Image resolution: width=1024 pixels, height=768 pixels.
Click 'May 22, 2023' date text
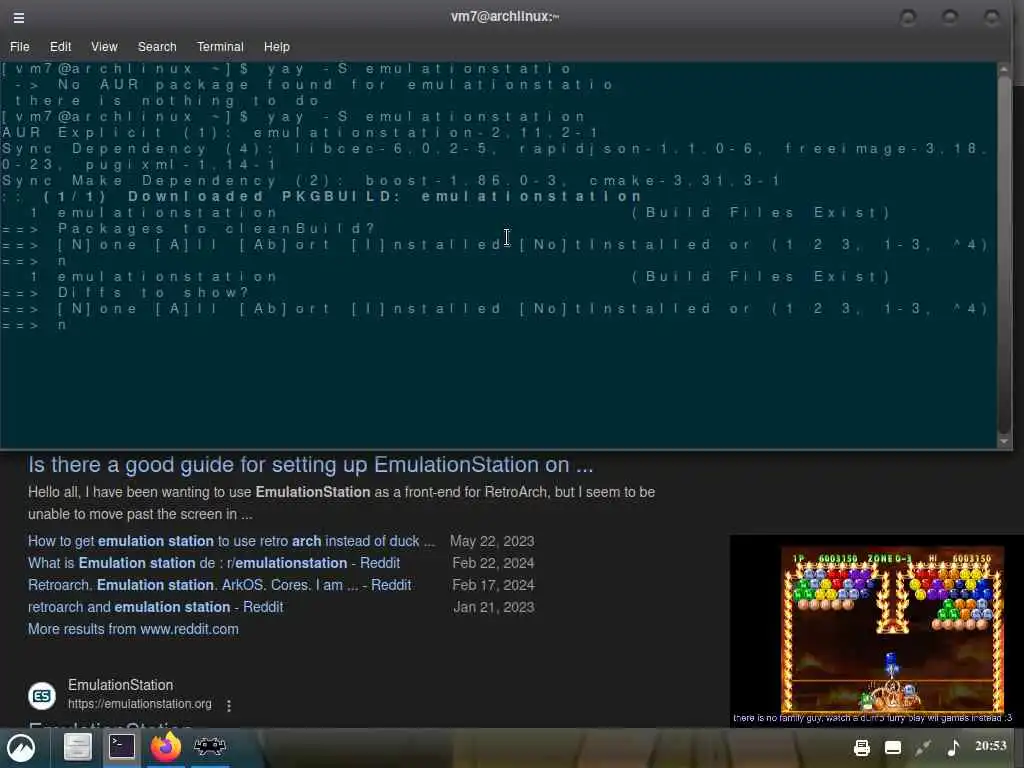click(x=492, y=541)
